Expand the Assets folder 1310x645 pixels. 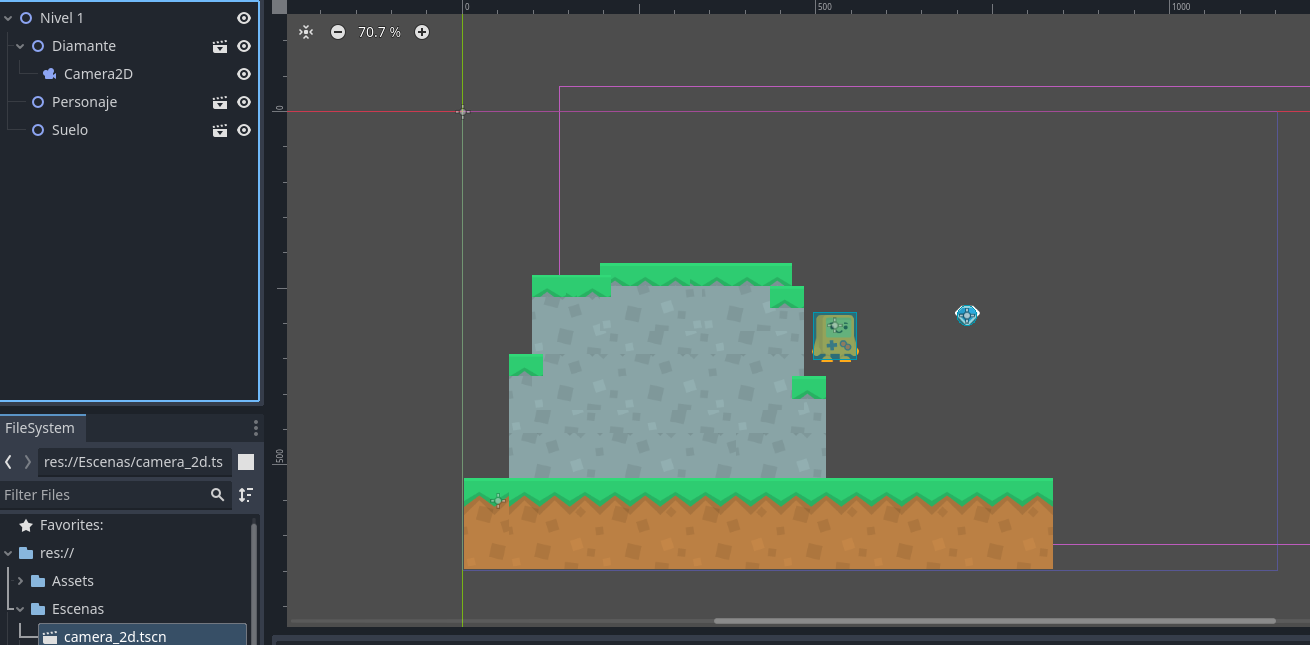tap(20, 581)
